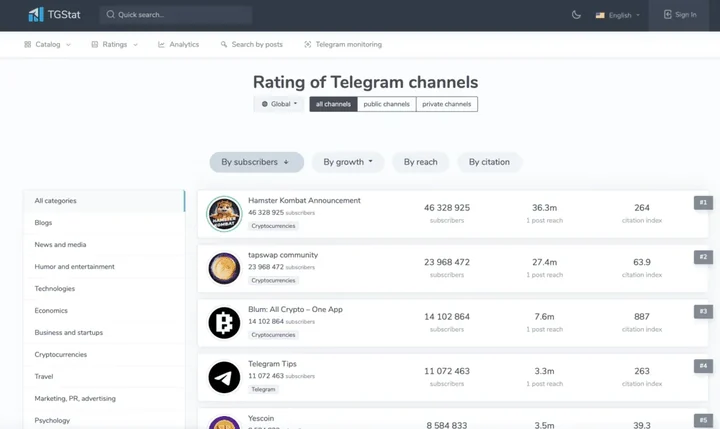Select Humor and entertainment category
Screen dimensions: 720x429
point(104,267)
